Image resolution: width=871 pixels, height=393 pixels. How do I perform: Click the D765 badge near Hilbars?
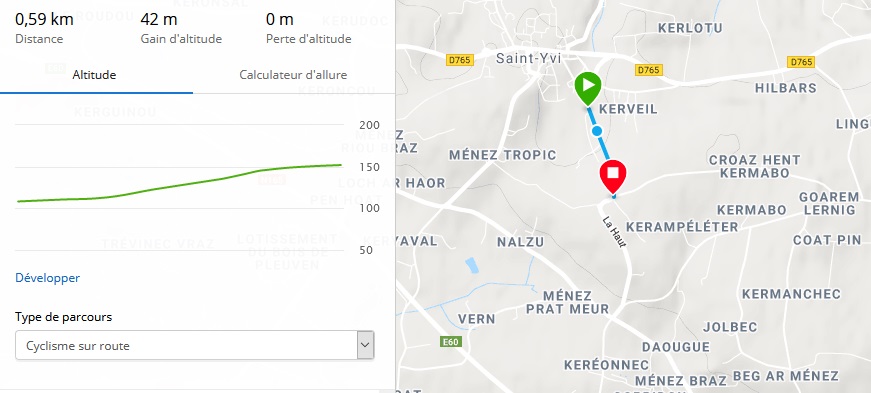coord(802,62)
